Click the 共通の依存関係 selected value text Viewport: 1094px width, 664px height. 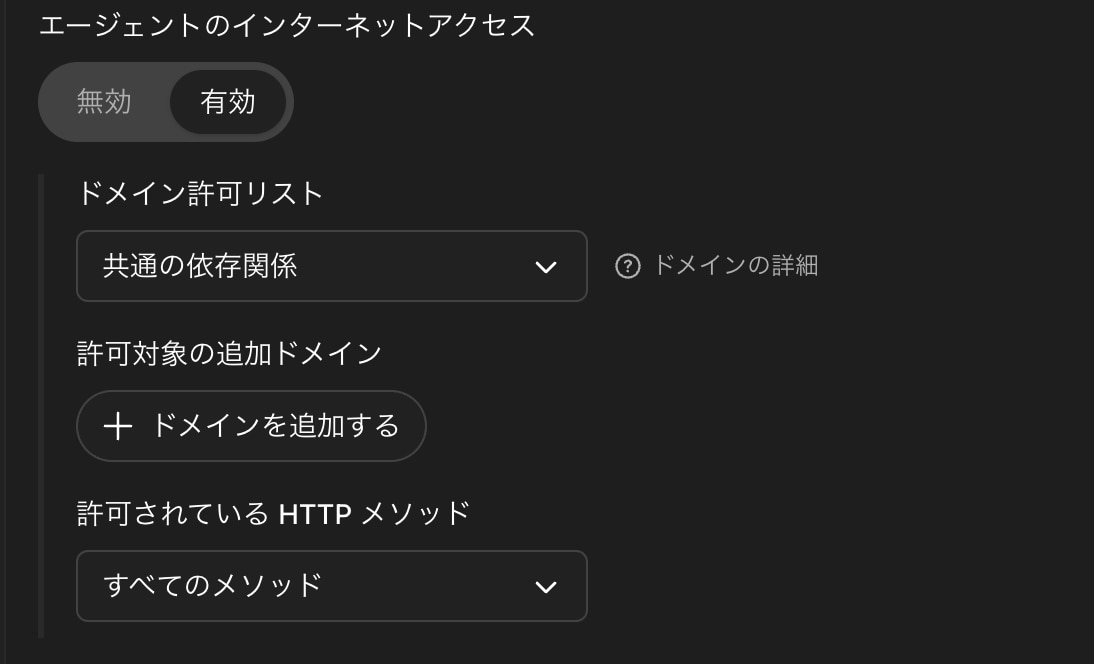click(x=200, y=266)
